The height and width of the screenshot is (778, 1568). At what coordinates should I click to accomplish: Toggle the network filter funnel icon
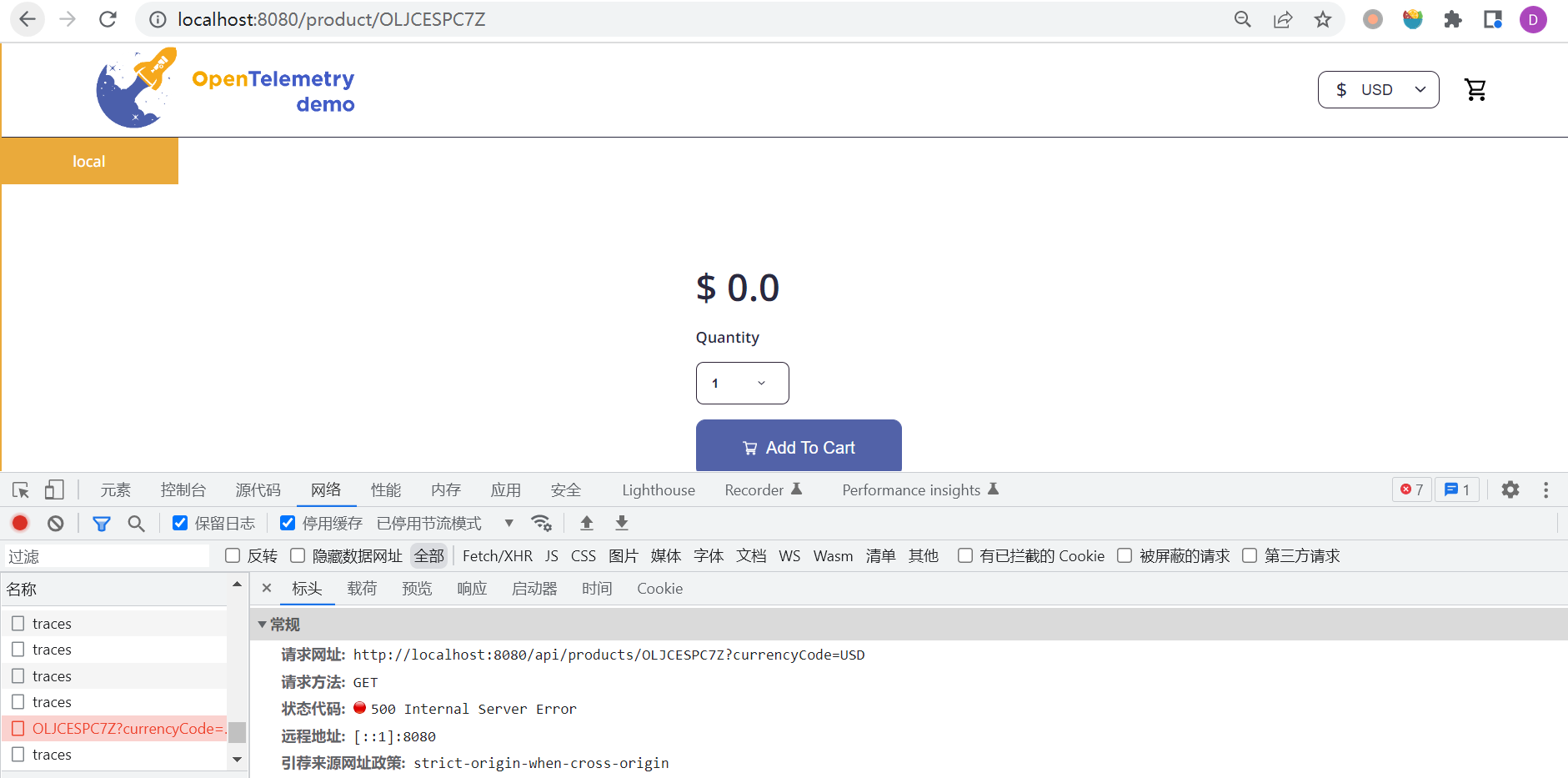[x=102, y=523]
